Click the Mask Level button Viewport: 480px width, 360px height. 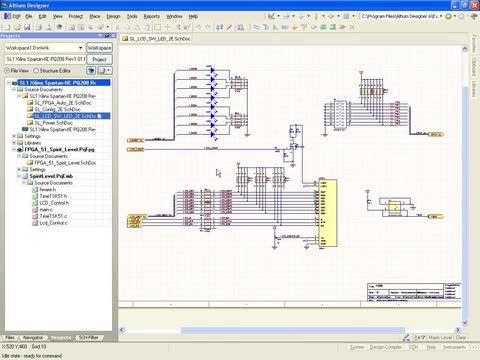pyautogui.click(x=440, y=338)
